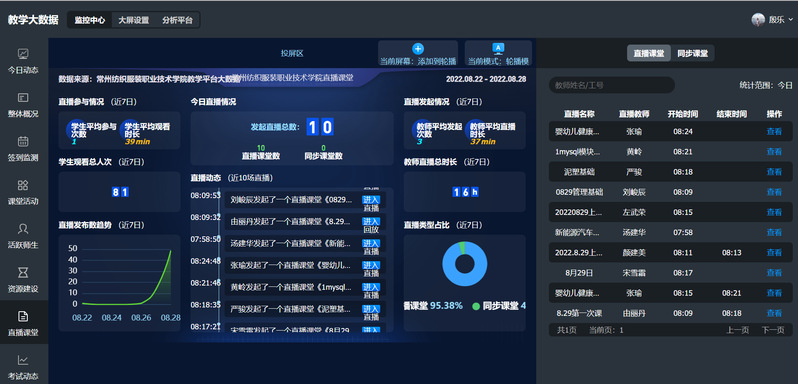
Task: Select the 签到监测 calendar icon
Action: pos(23,141)
